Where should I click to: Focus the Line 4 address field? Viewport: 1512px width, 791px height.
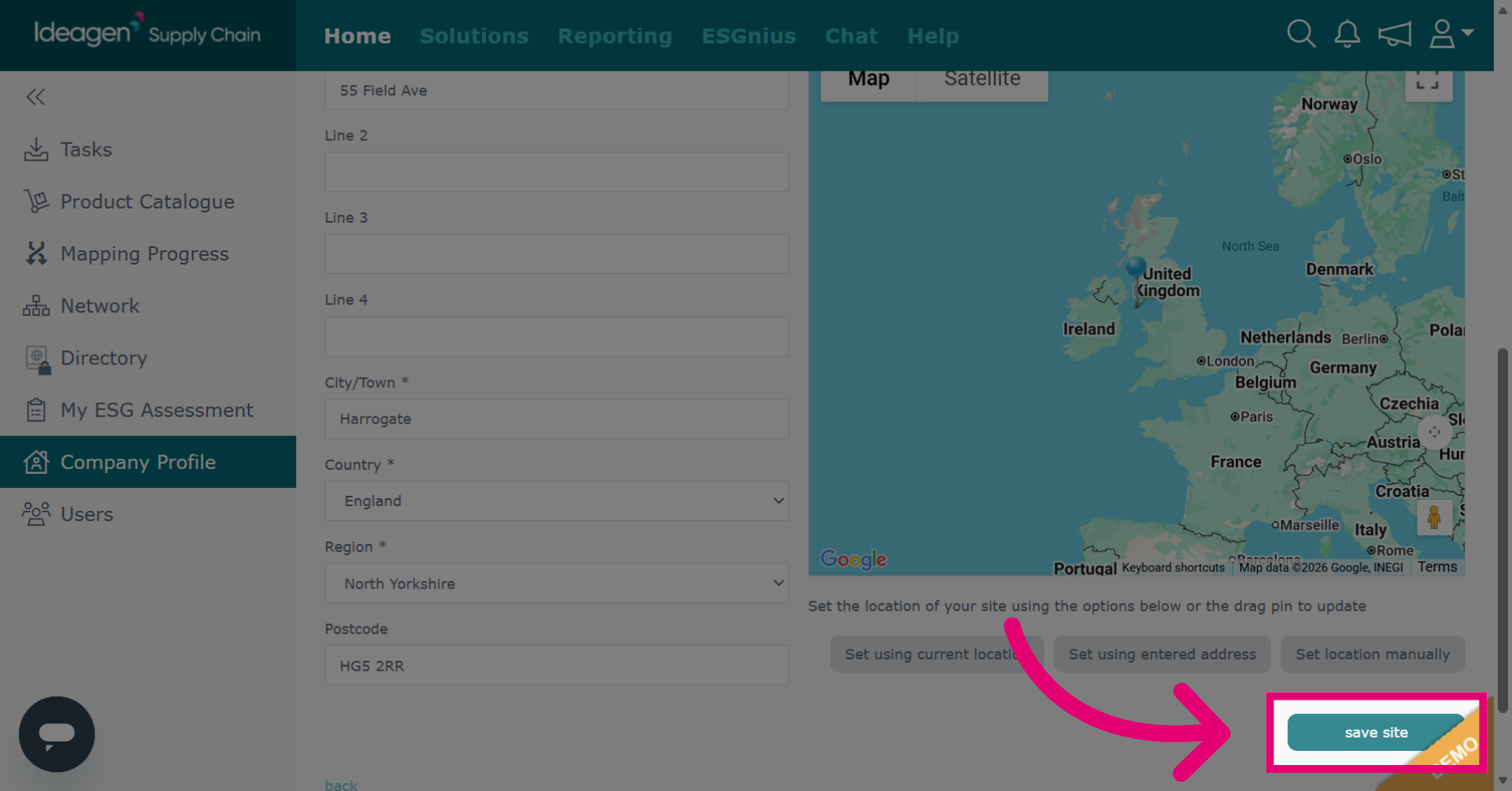557,337
